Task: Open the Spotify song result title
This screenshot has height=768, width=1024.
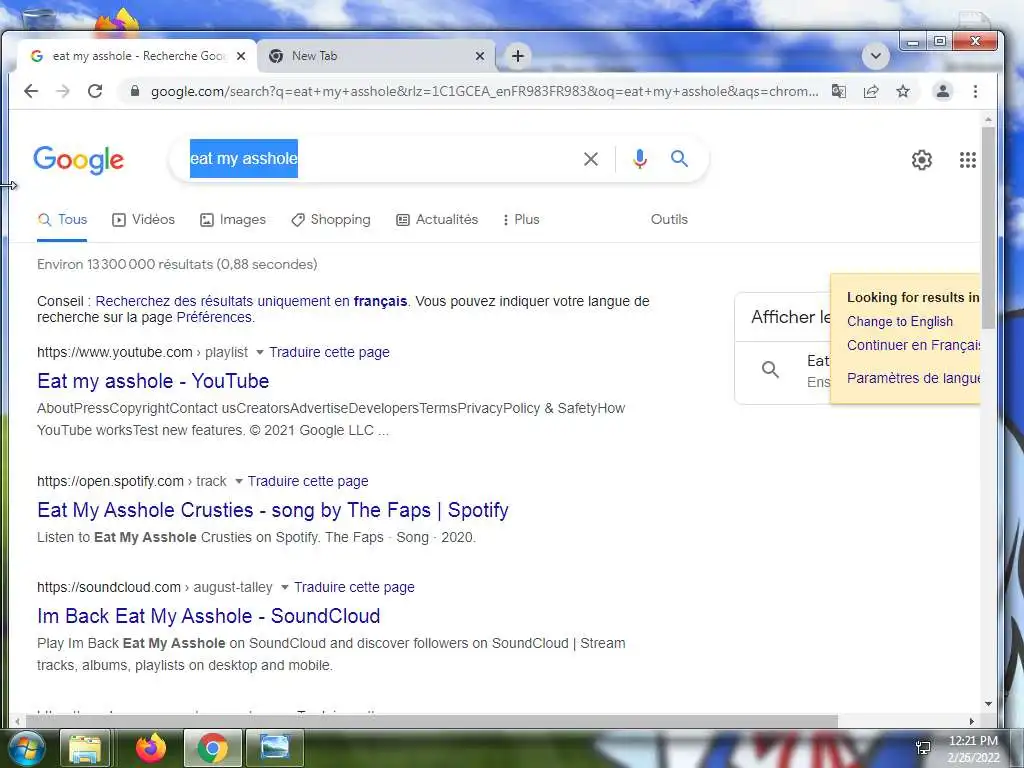Action: (272, 510)
